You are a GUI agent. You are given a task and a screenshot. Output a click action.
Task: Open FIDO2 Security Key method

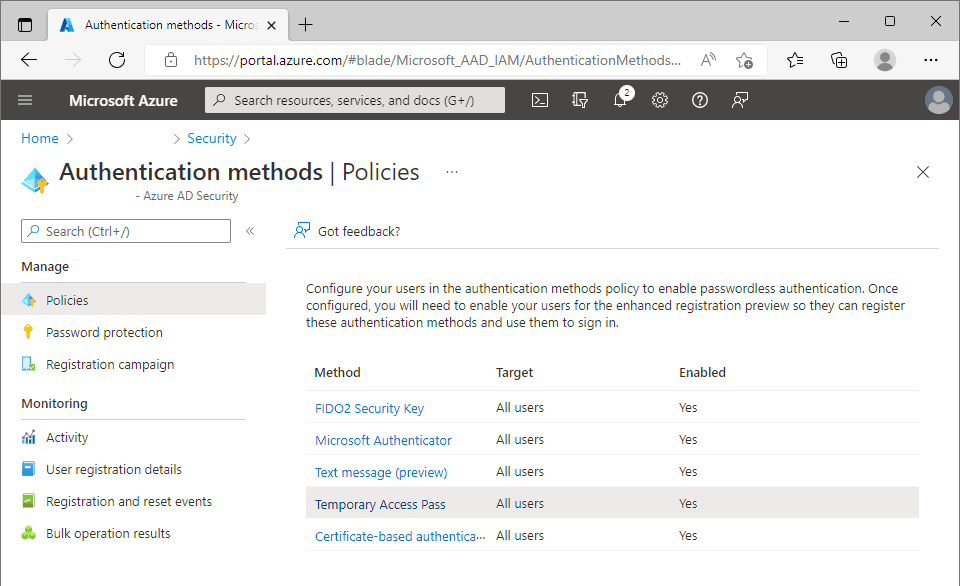tap(369, 408)
